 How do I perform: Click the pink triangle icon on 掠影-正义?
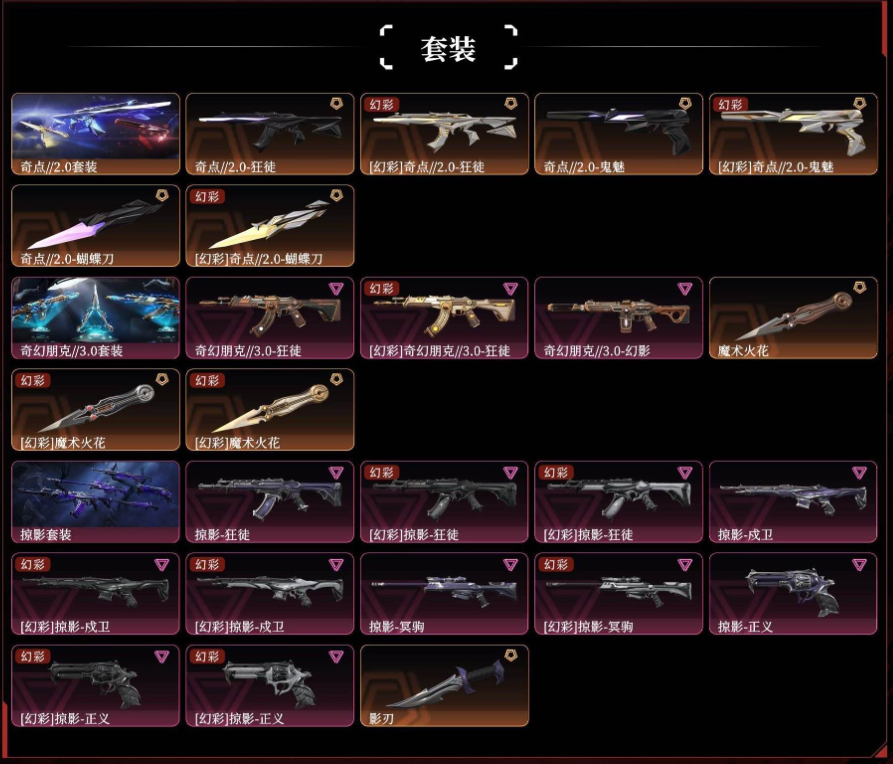[859, 565]
